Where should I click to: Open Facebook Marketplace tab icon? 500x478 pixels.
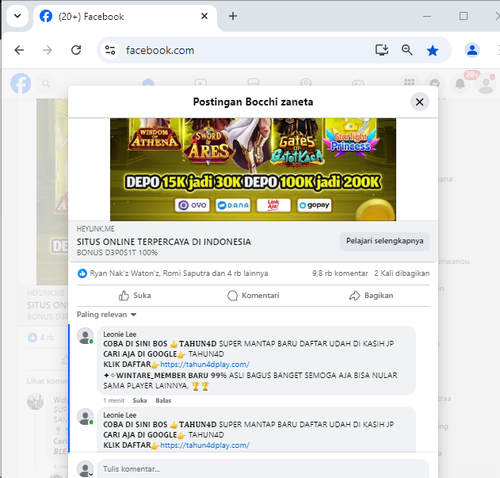[x=253, y=82]
